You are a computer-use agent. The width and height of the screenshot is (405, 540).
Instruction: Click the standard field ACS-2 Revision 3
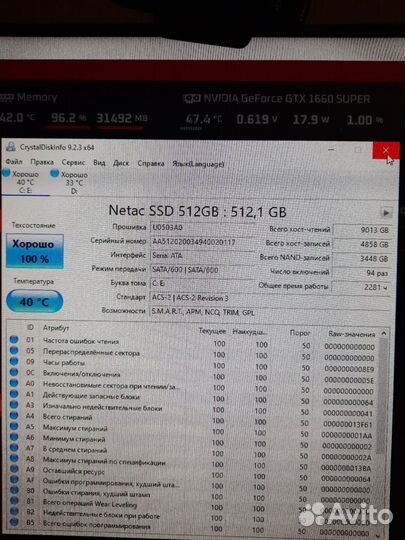(269, 298)
